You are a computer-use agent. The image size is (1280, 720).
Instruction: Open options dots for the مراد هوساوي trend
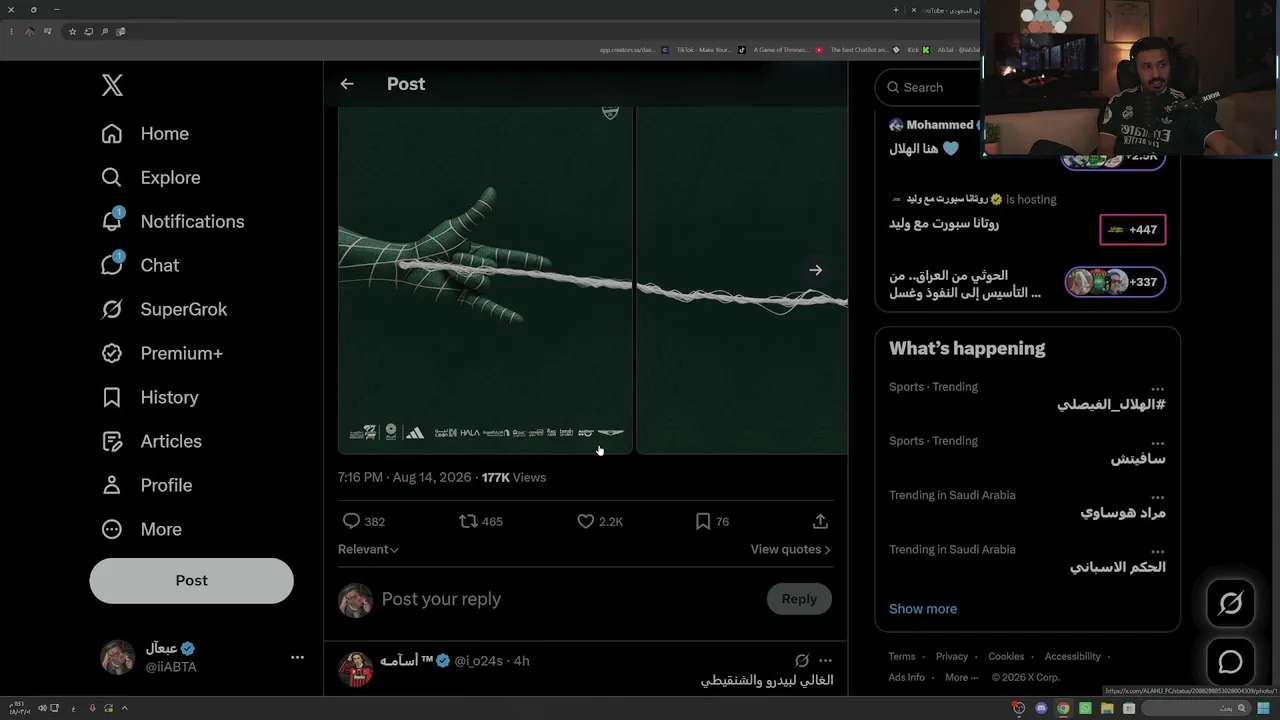(1157, 496)
